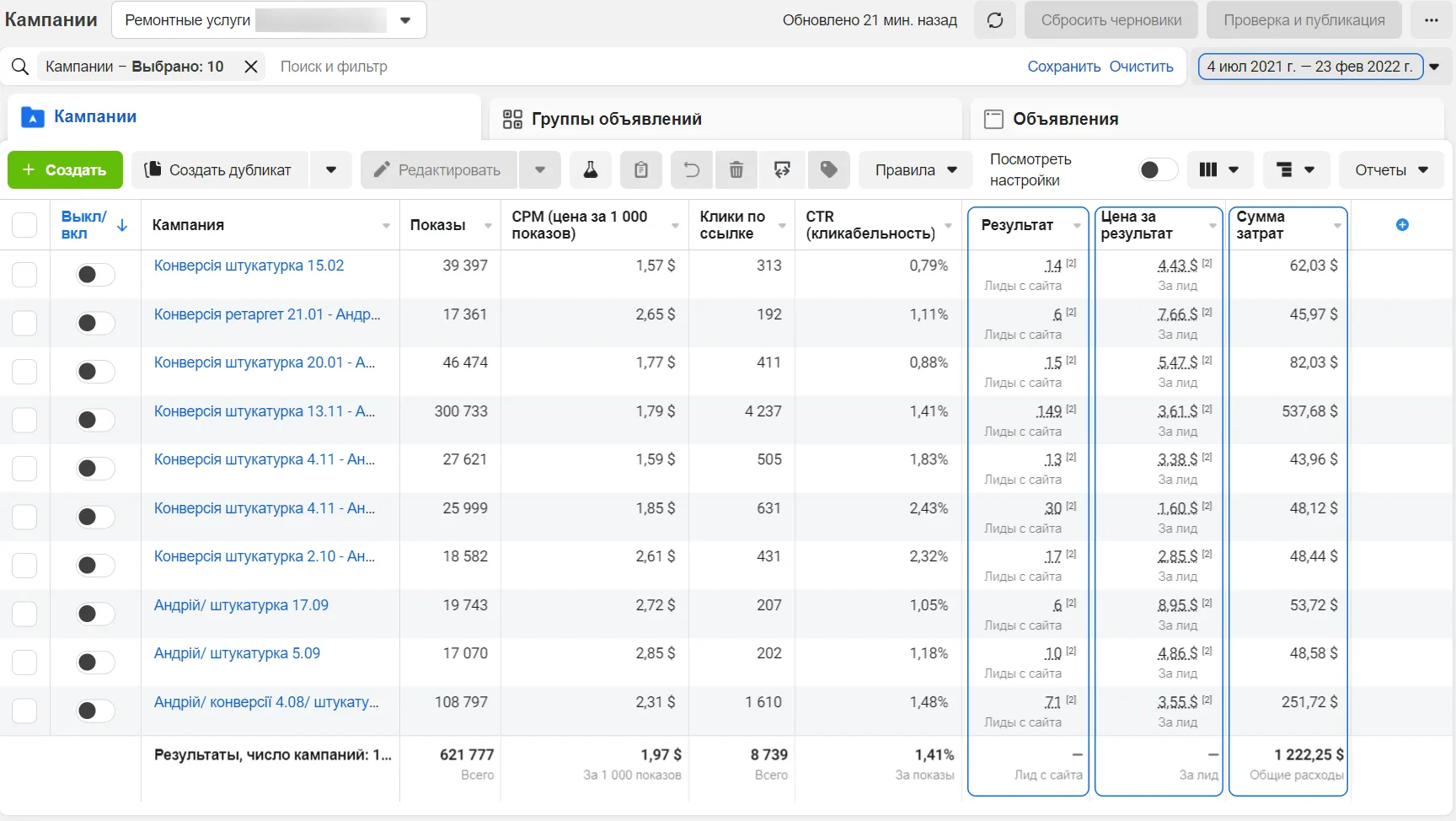Screen dimensions: 1456x821
Task: Click the export/share icon in toolbar
Action: (782, 170)
